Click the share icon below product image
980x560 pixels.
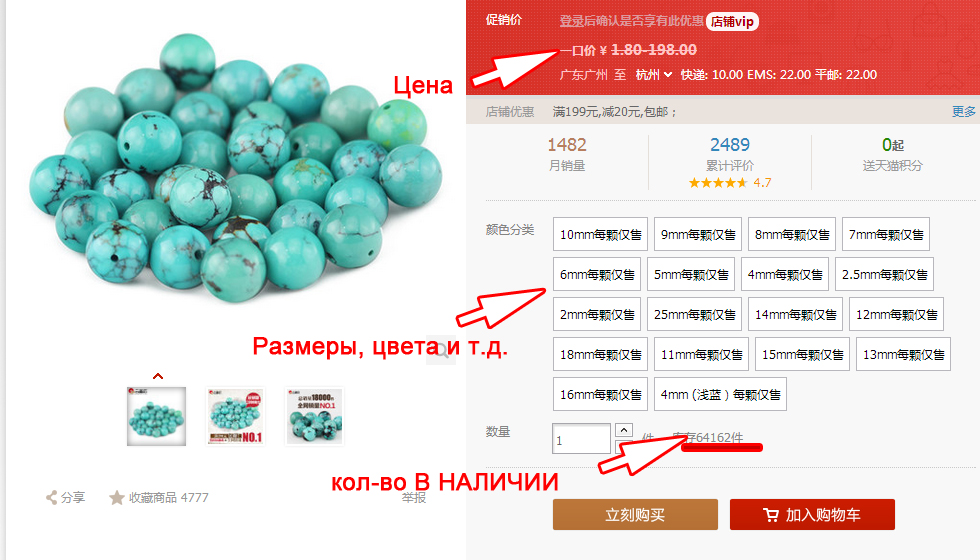pos(51,498)
